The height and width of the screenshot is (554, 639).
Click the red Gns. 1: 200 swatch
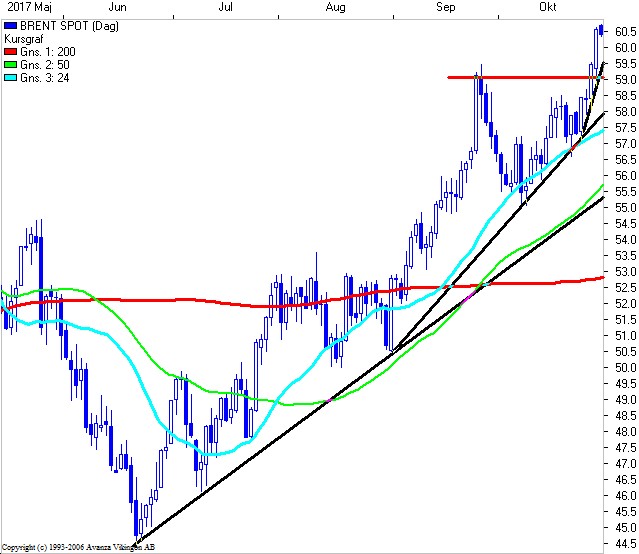[10, 52]
